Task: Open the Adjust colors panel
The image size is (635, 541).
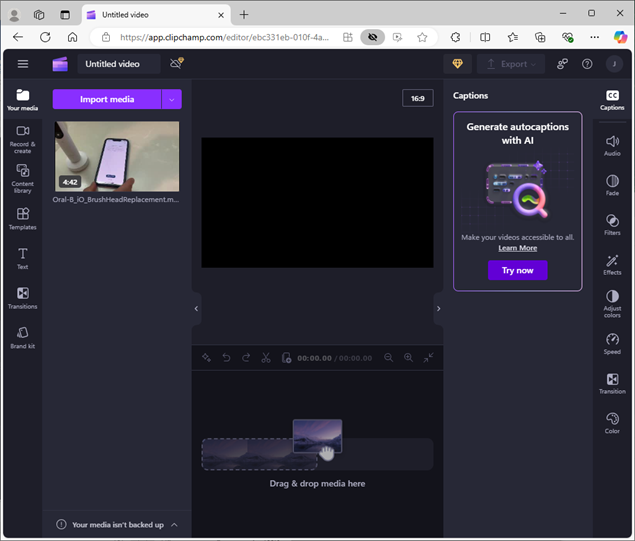Action: 612,304
